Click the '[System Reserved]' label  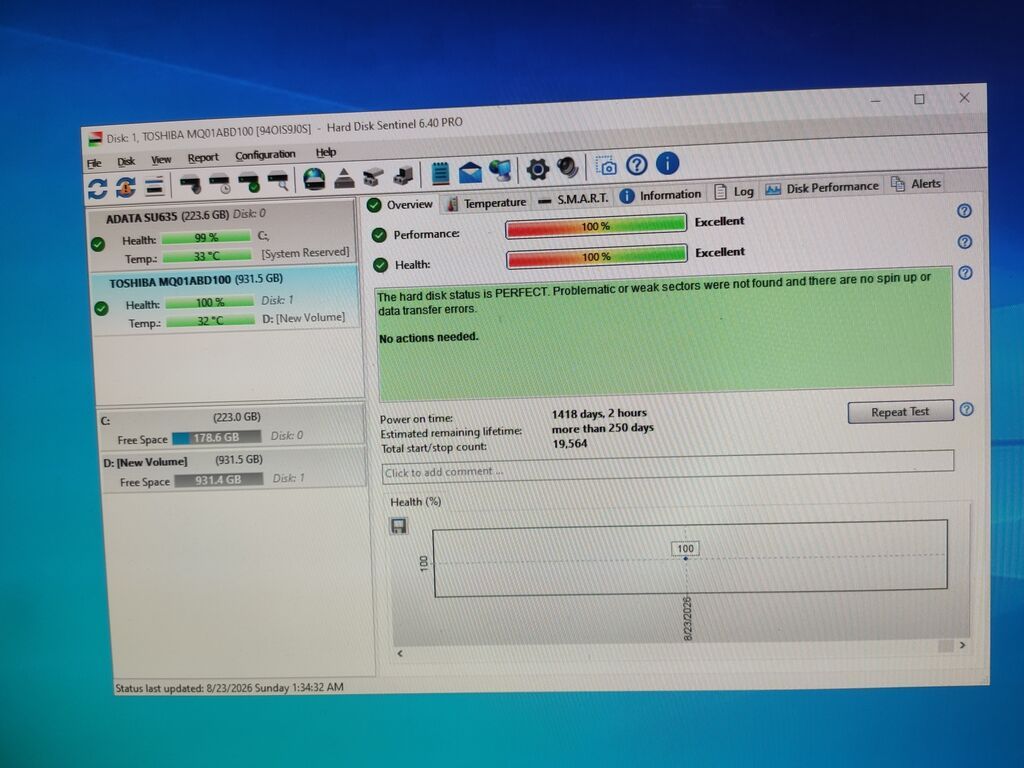click(x=305, y=253)
